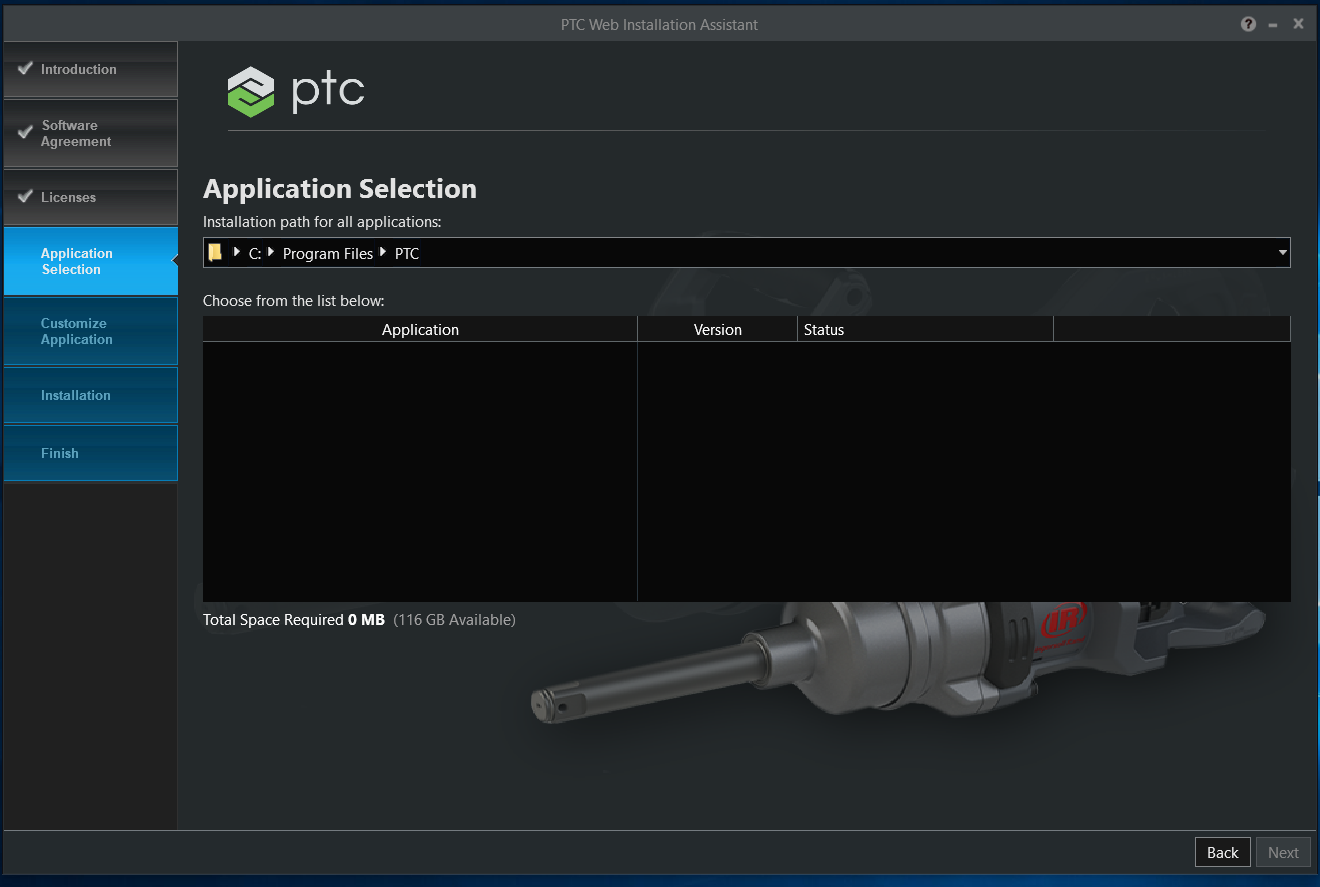Open the installation path dropdown arrow
Image resolution: width=1320 pixels, height=887 pixels.
[x=1281, y=252]
